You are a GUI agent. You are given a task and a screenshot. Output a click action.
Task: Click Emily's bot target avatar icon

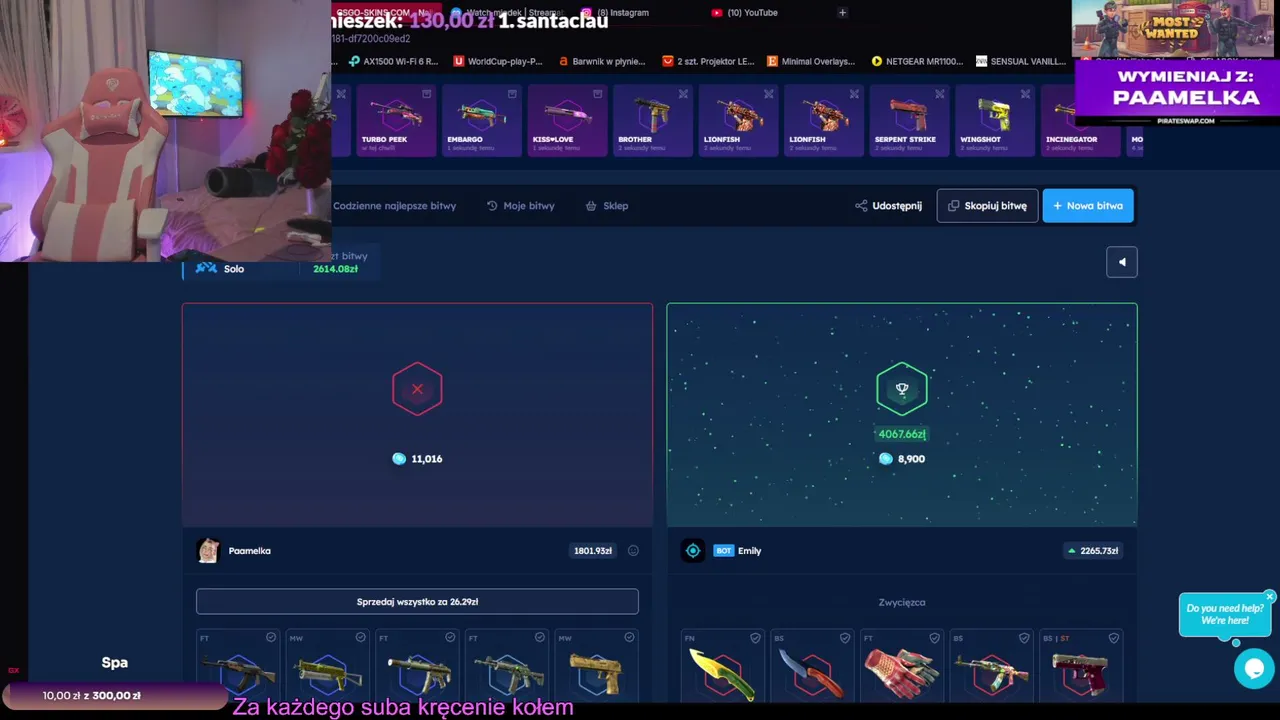693,551
